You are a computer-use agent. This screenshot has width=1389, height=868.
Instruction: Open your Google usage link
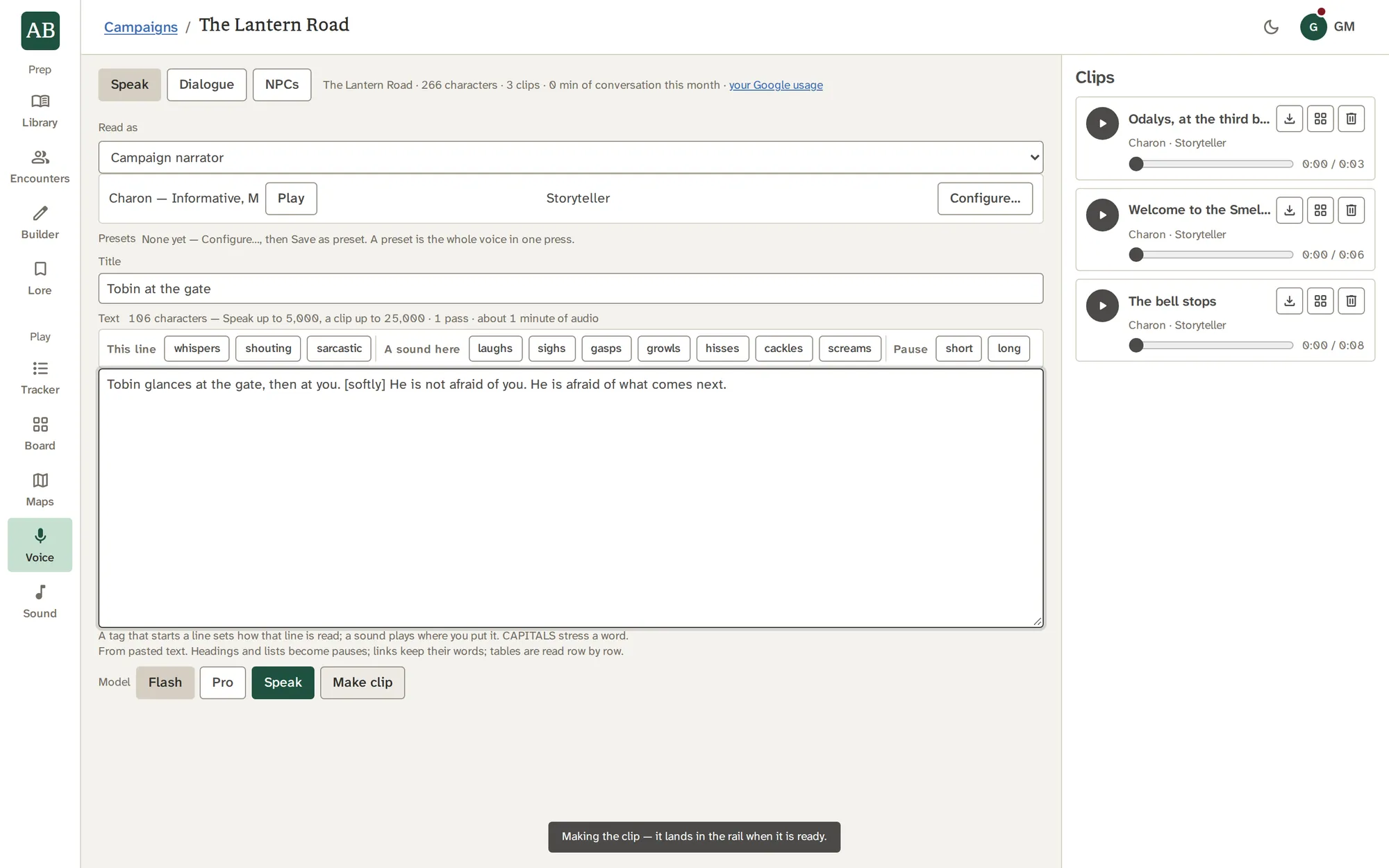[776, 85]
